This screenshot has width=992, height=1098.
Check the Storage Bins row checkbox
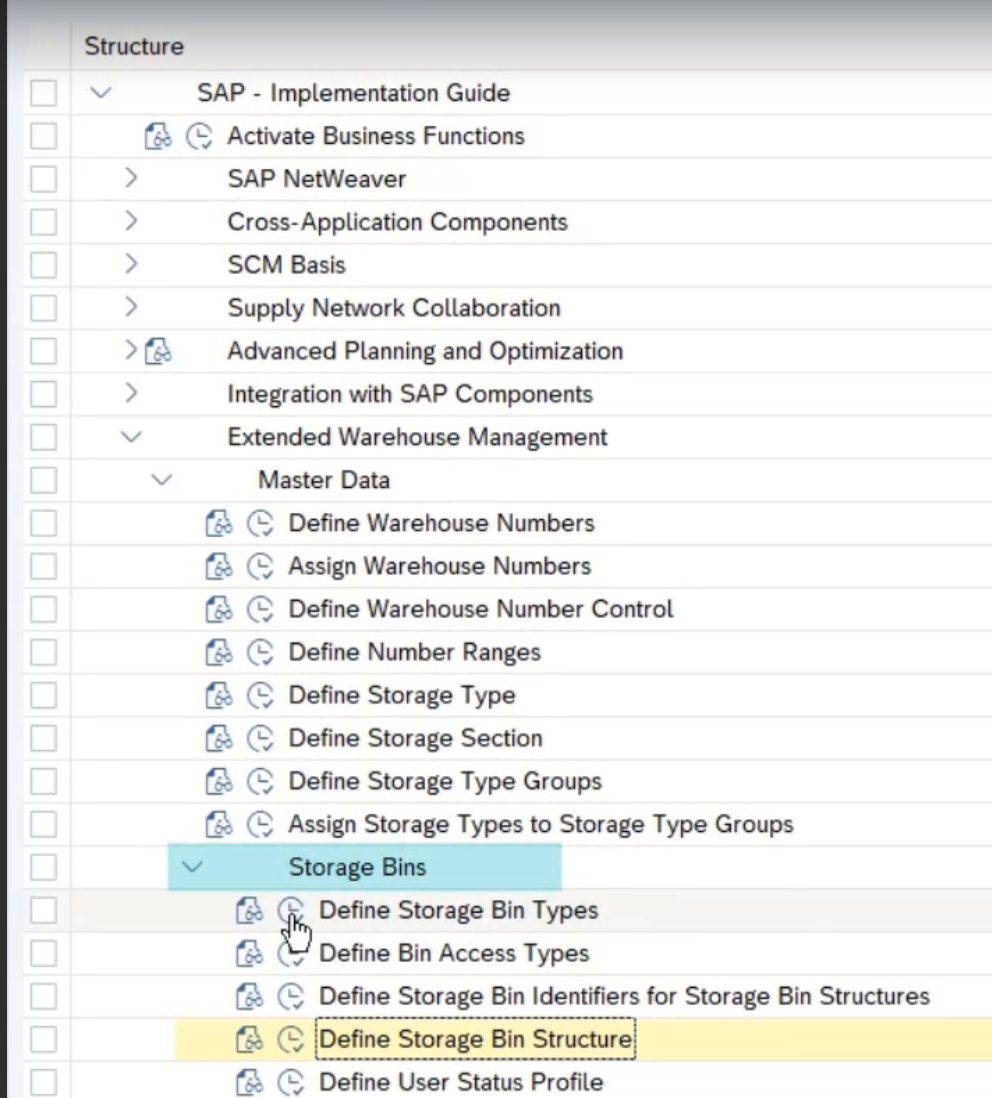pyautogui.click(x=43, y=867)
